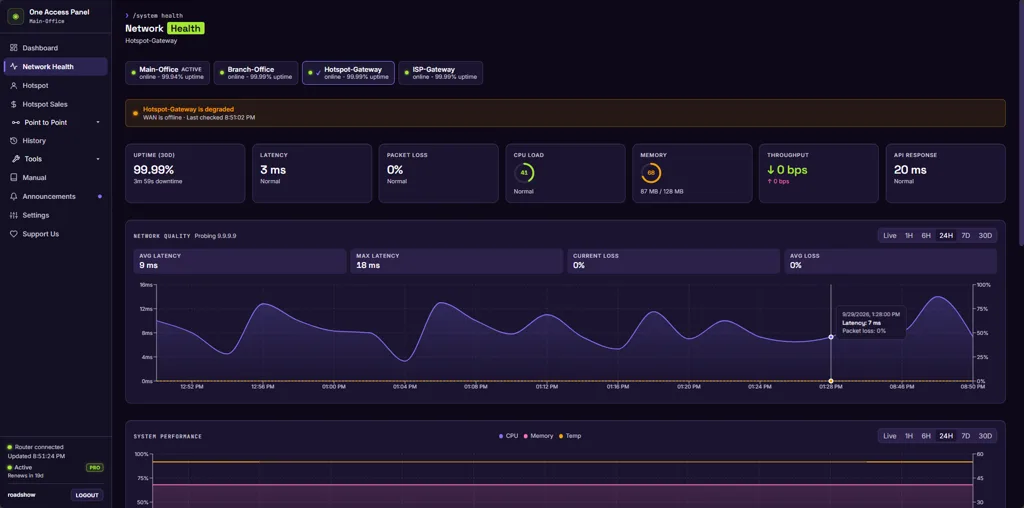The width and height of the screenshot is (1024, 508).
Task: Click the Packet Loss stat card
Action: [439, 173]
